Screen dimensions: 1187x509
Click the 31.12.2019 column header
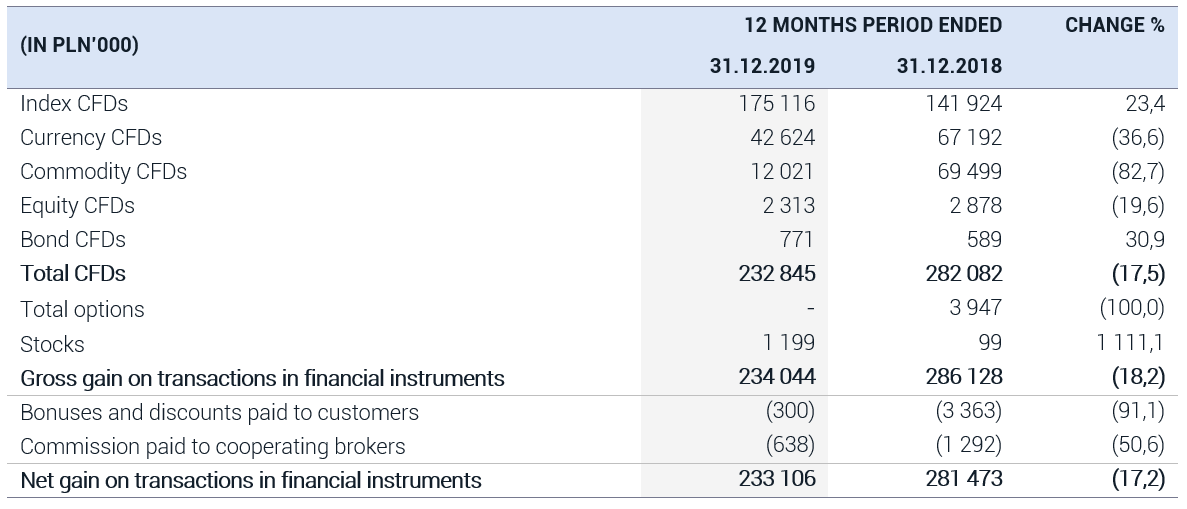tap(762, 66)
